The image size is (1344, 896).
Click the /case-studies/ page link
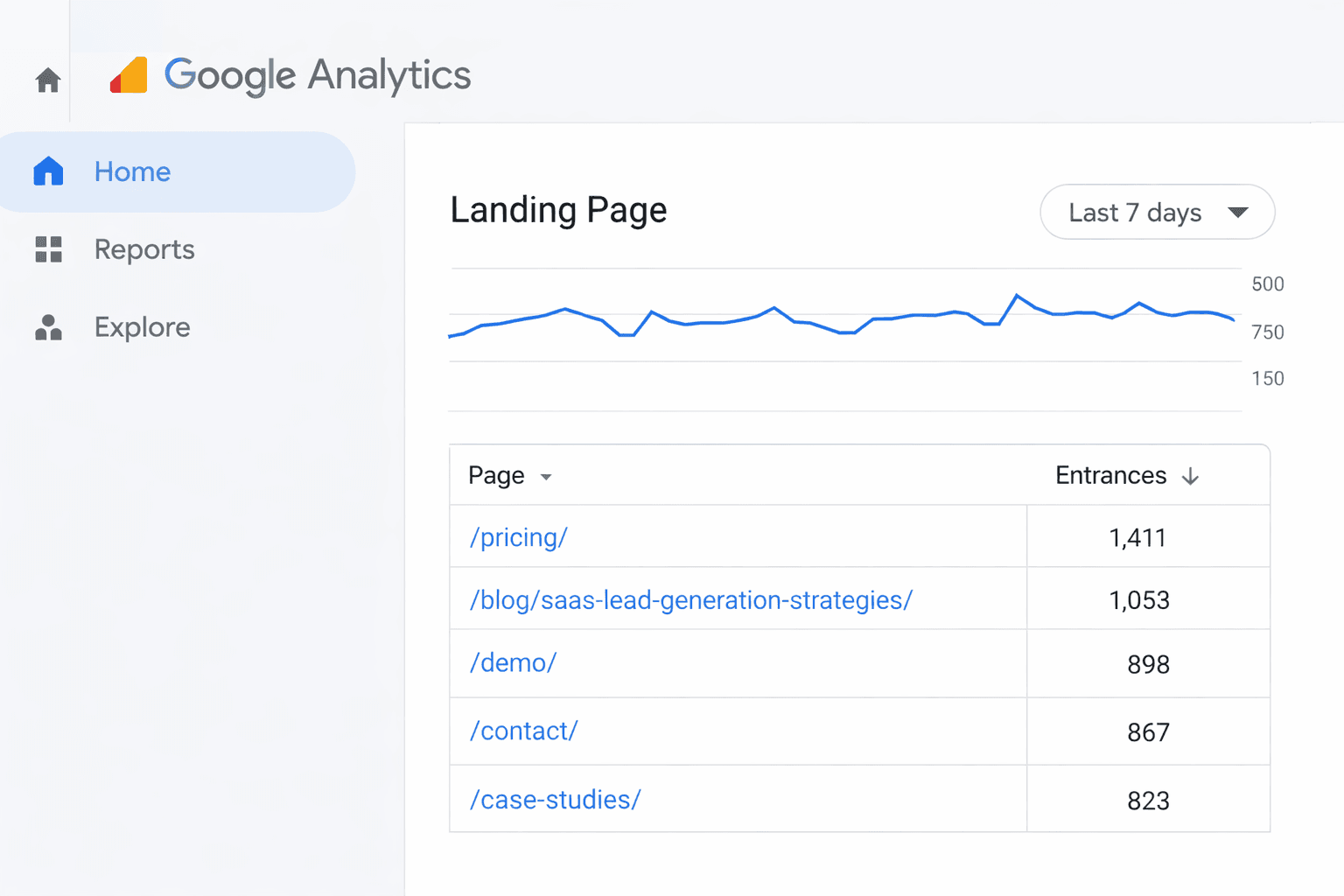click(554, 799)
